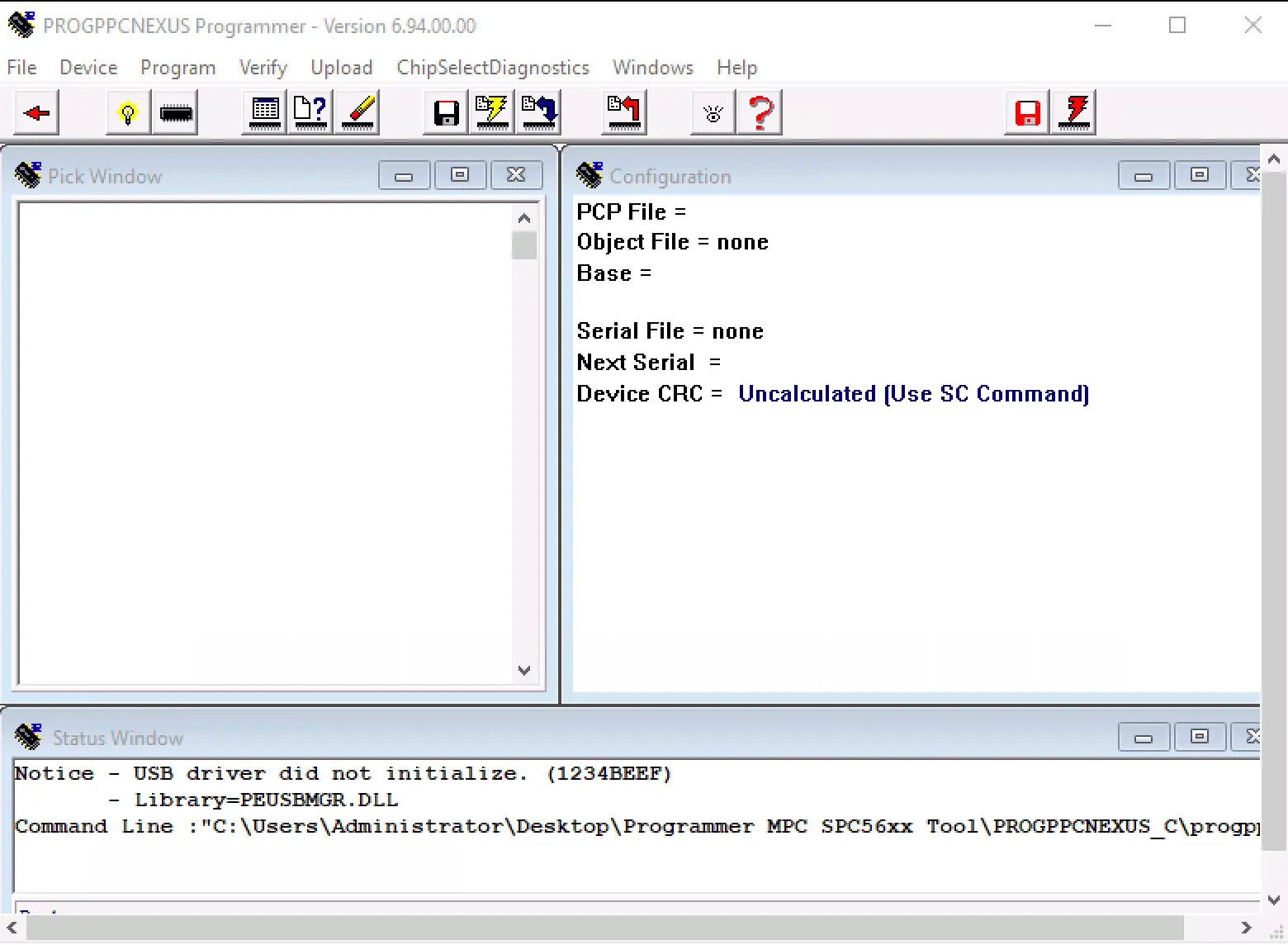Image resolution: width=1288 pixels, height=945 pixels.
Task: Click the Configuration window chip title icon
Action: point(590,175)
